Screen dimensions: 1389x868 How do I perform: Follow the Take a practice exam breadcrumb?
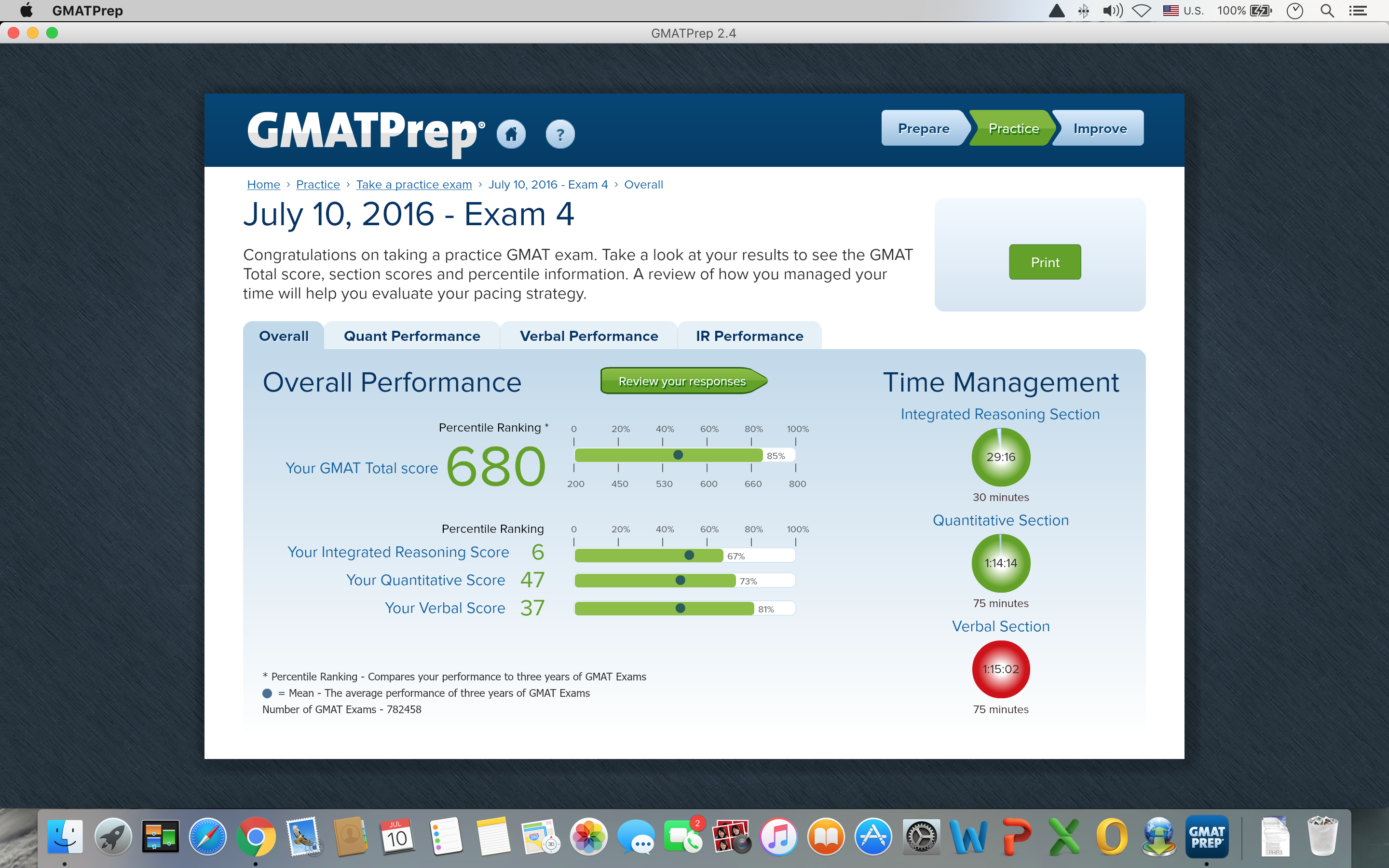pos(413,184)
